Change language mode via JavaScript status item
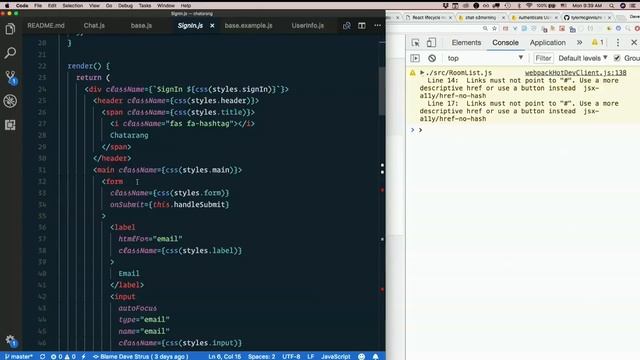The image size is (640, 360). click(336, 356)
